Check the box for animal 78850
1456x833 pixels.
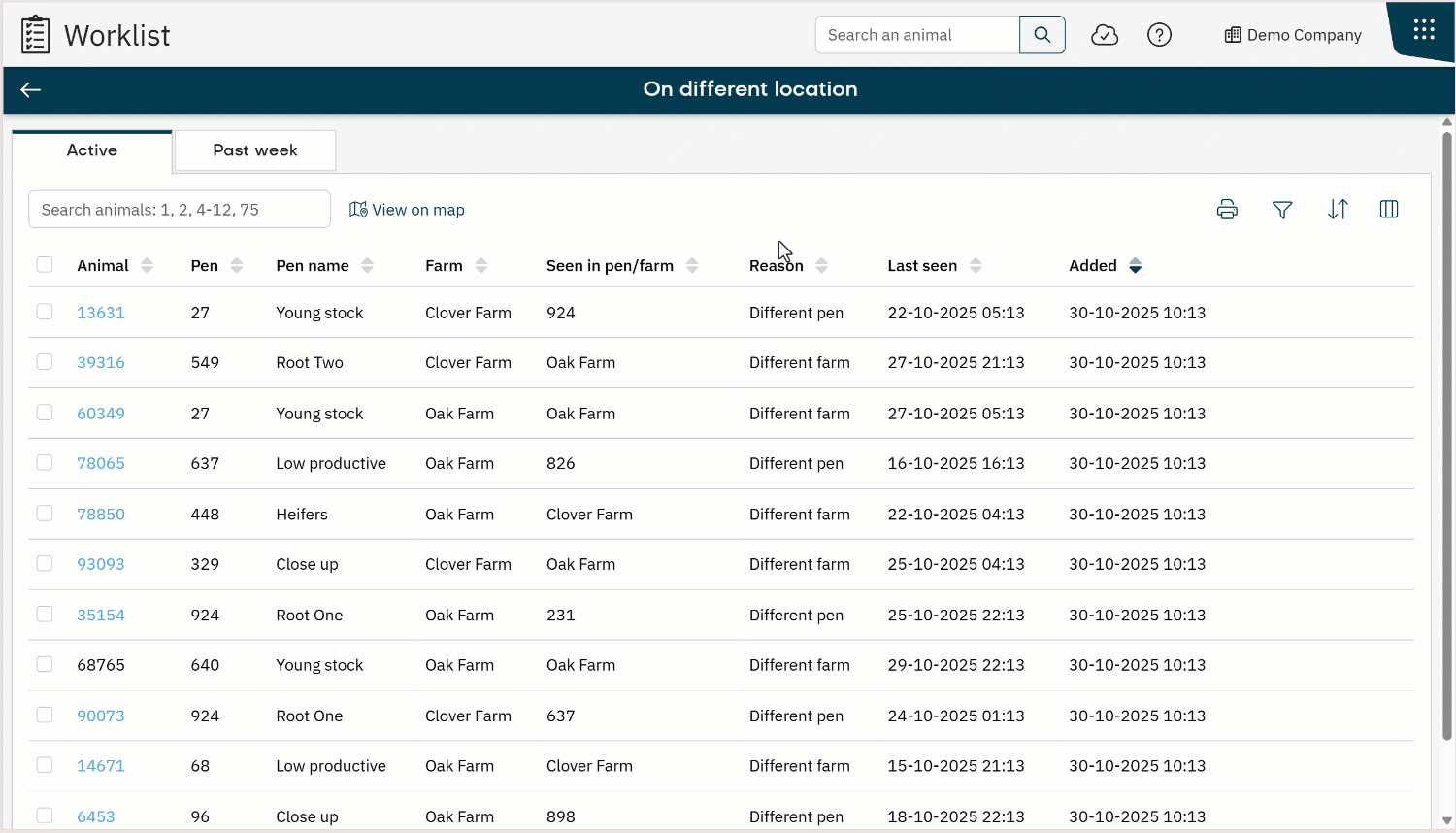[x=45, y=514]
